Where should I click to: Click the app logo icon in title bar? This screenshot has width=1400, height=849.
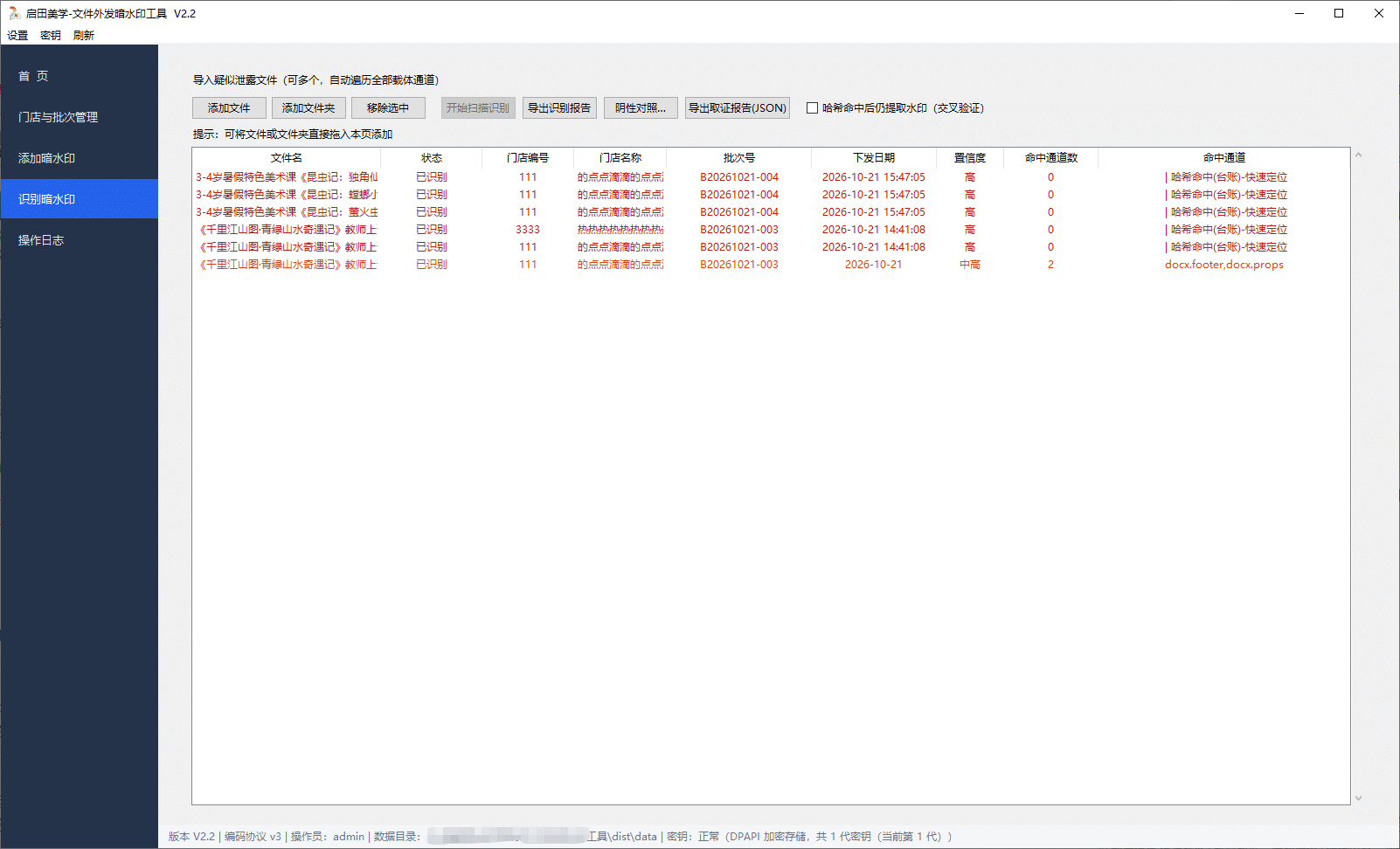[x=14, y=13]
